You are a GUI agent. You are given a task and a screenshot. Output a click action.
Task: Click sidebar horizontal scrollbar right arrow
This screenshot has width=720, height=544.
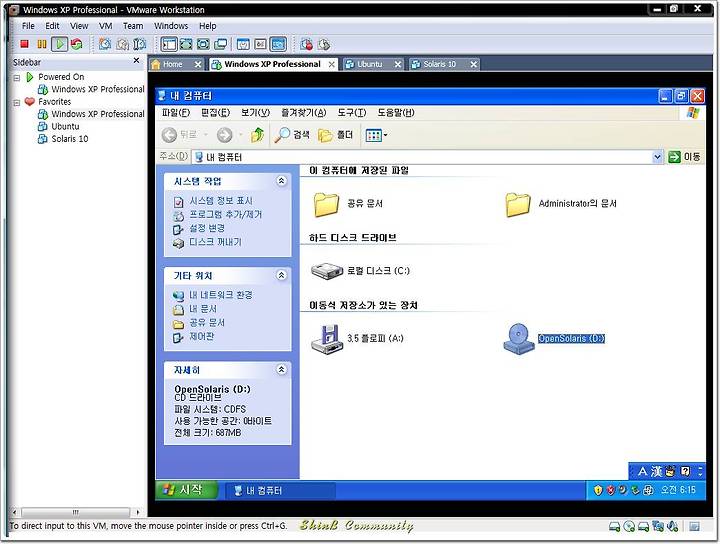point(138,512)
